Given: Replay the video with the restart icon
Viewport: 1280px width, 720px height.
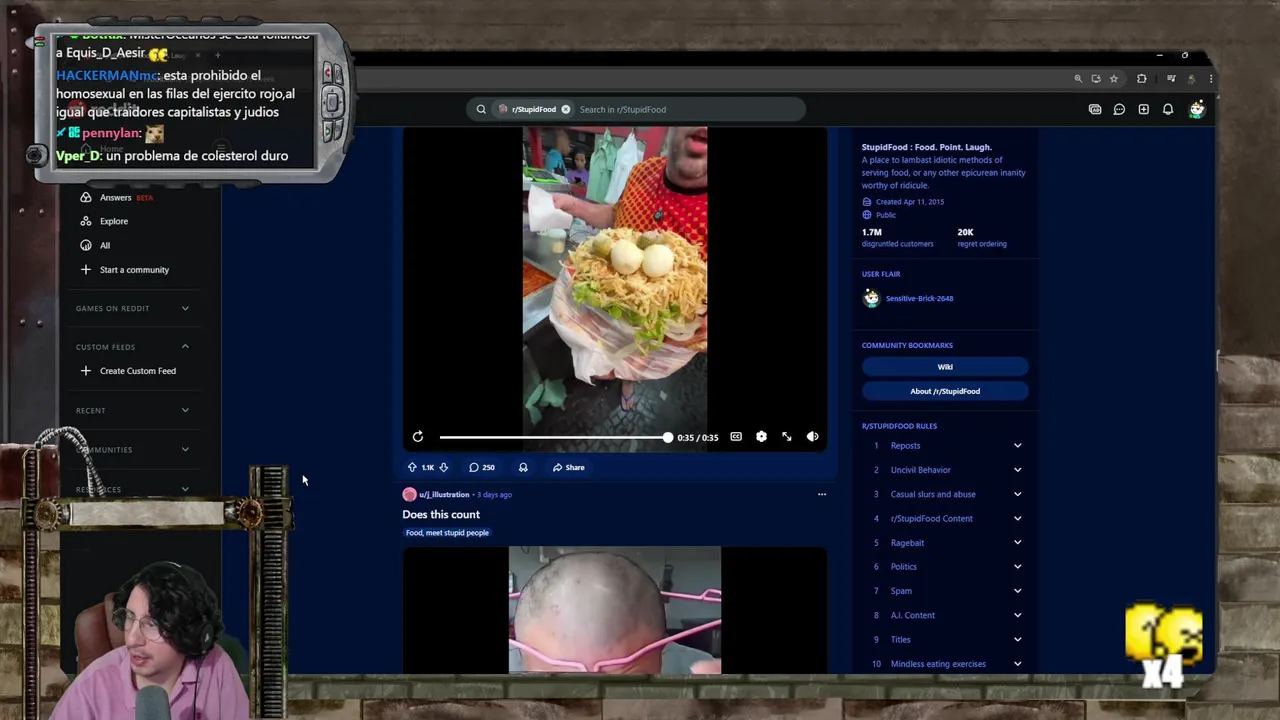Looking at the screenshot, I should point(418,437).
